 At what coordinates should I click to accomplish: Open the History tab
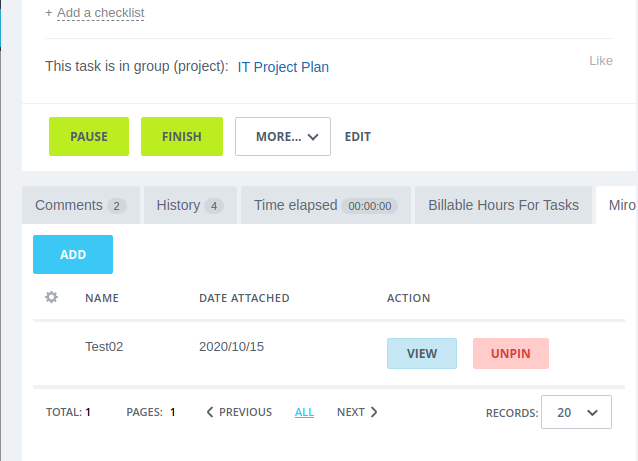click(x=190, y=205)
